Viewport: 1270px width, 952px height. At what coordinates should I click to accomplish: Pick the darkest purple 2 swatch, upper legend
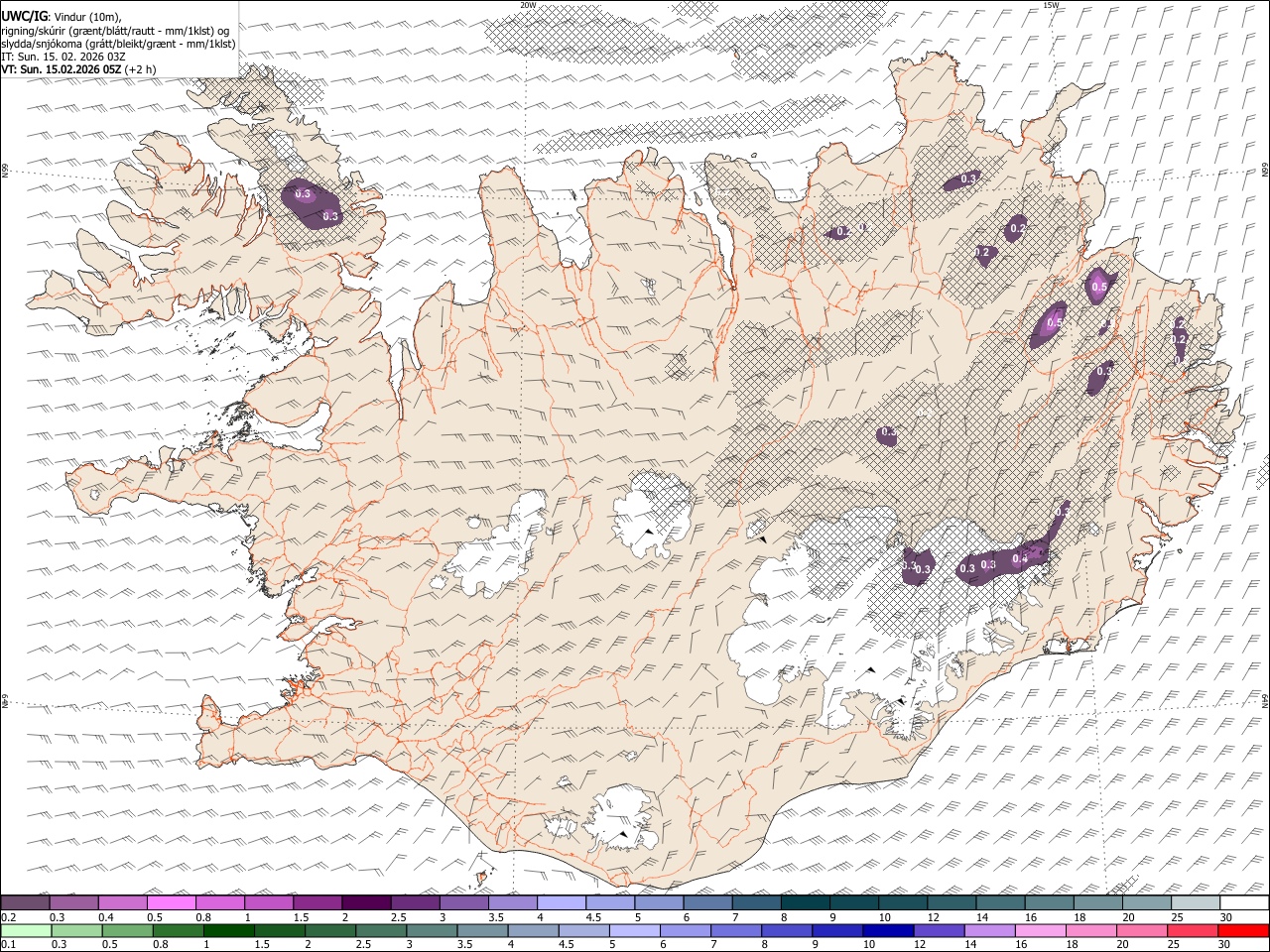pyautogui.click(x=365, y=902)
